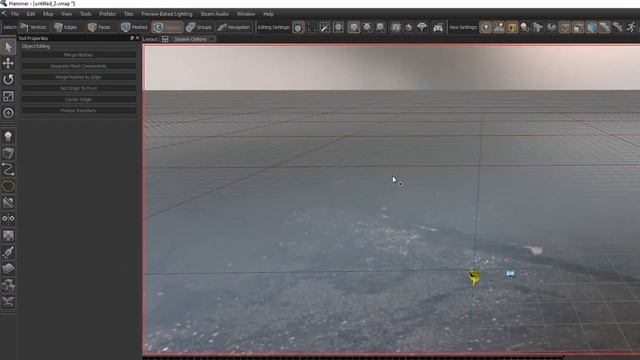
Task: Switch selection mode to Edges
Action: 66,27
